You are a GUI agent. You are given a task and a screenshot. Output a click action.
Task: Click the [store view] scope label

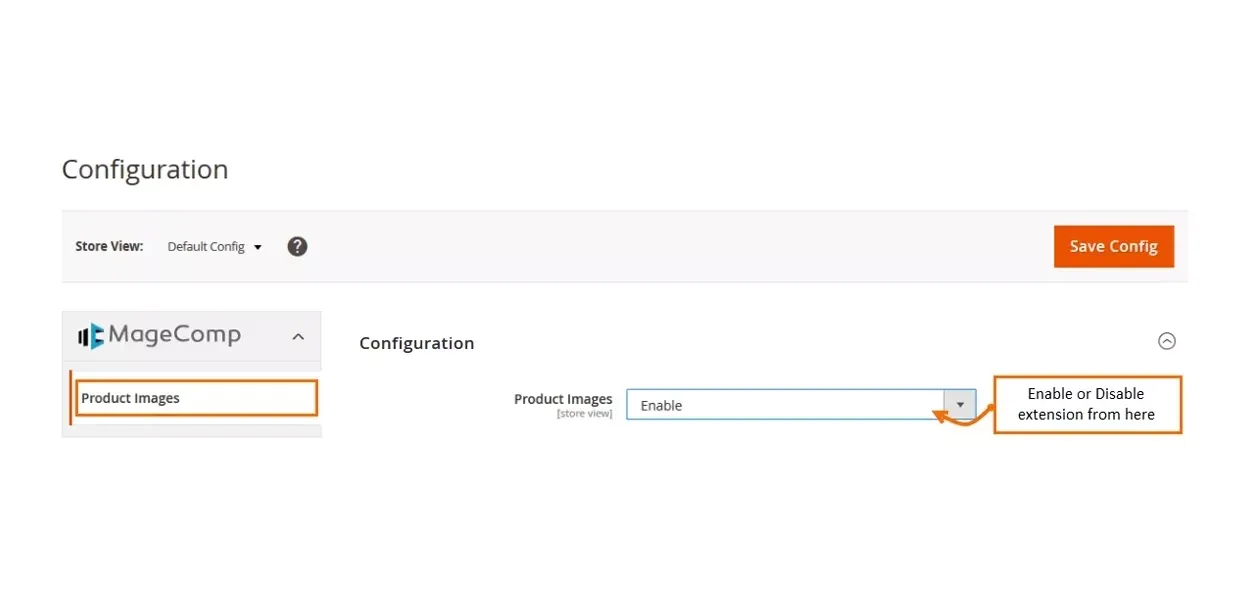(584, 414)
